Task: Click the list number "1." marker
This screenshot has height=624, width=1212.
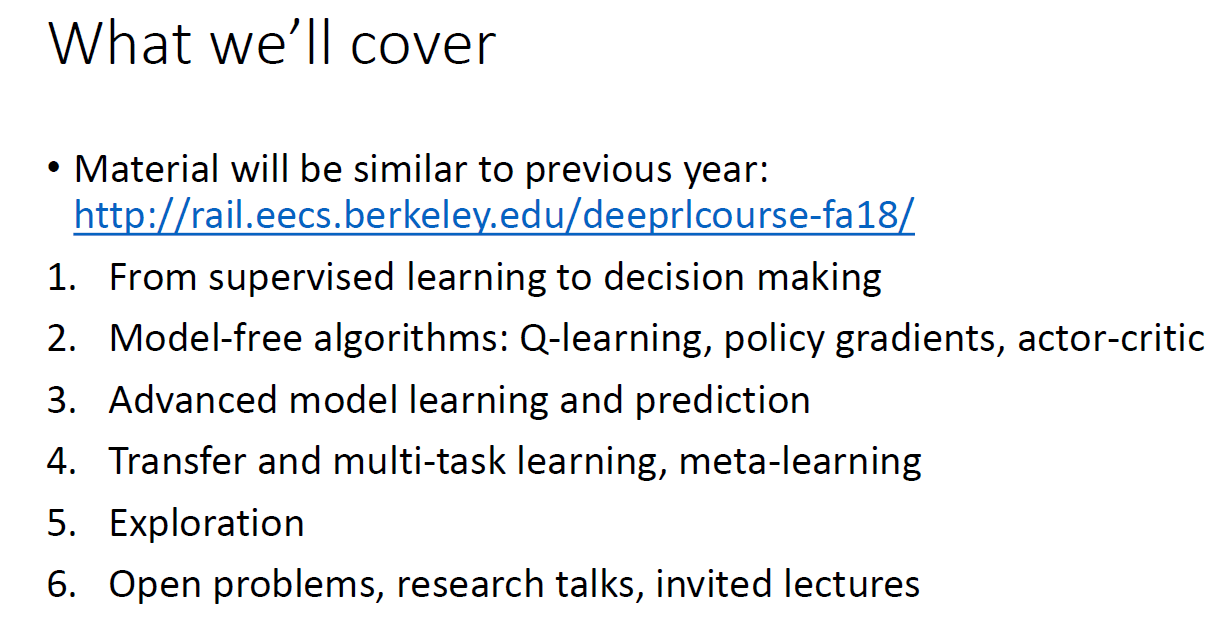Action: click(x=62, y=277)
